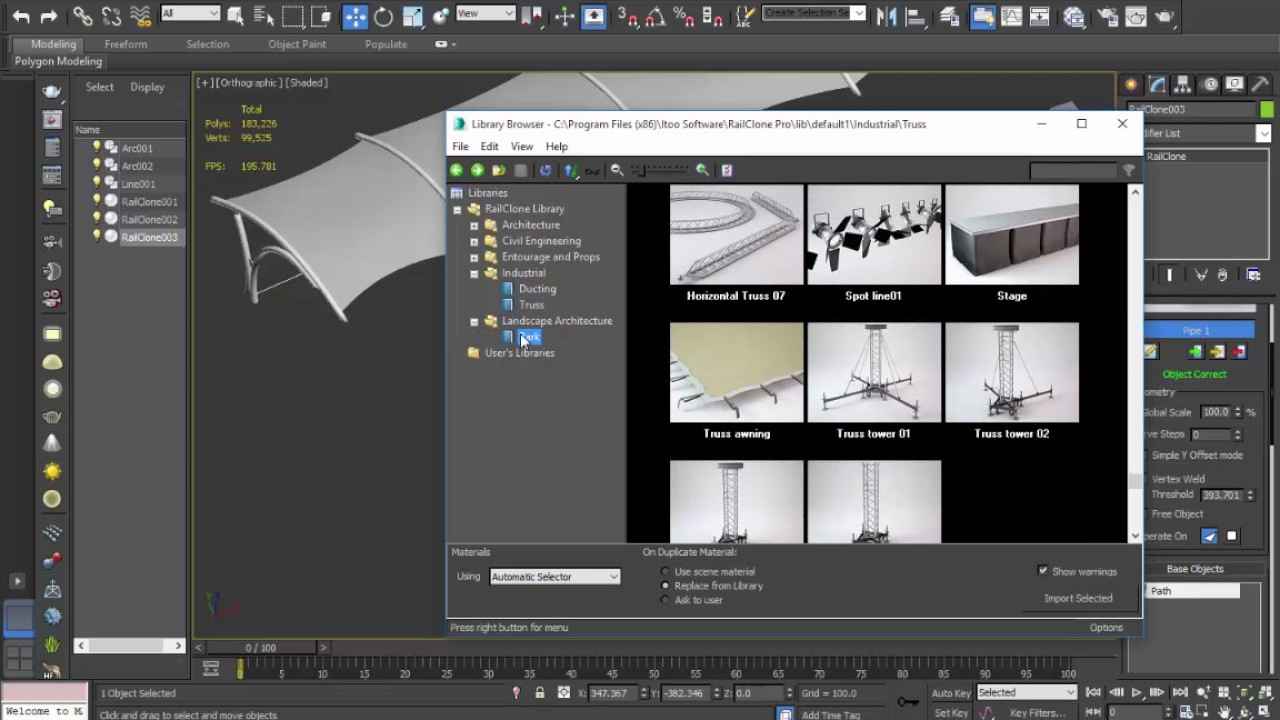
Task: Expand the Architecture library folder
Action: click(474, 225)
